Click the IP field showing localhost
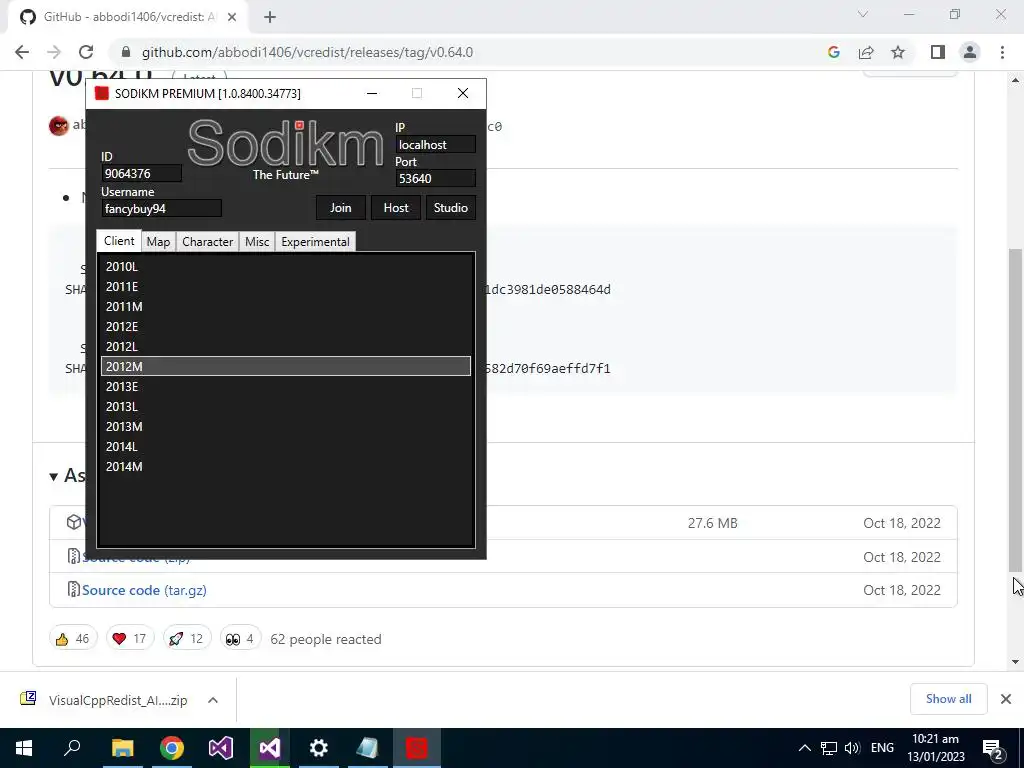The width and height of the screenshot is (1024, 768). (x=435, y=144)
